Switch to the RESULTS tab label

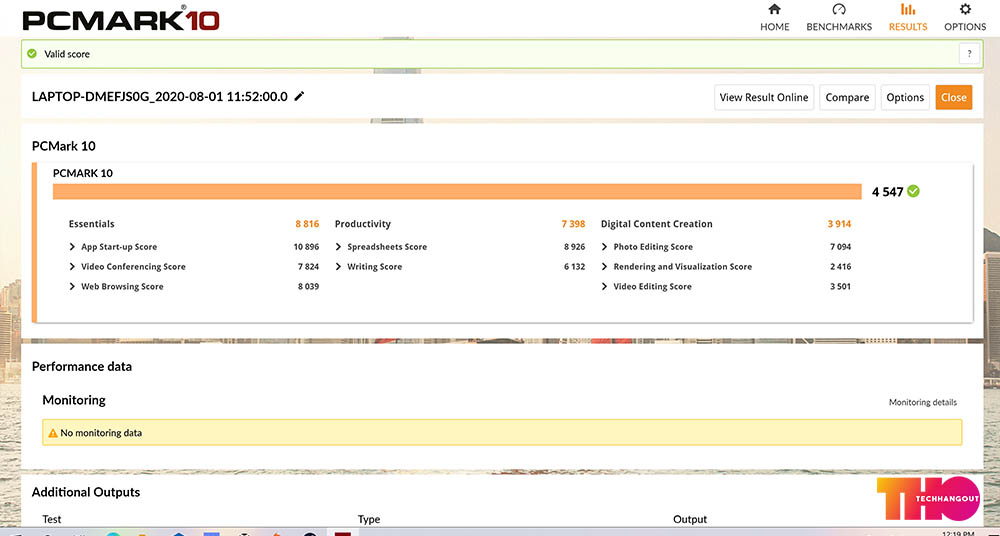click(x=908, y=27)
